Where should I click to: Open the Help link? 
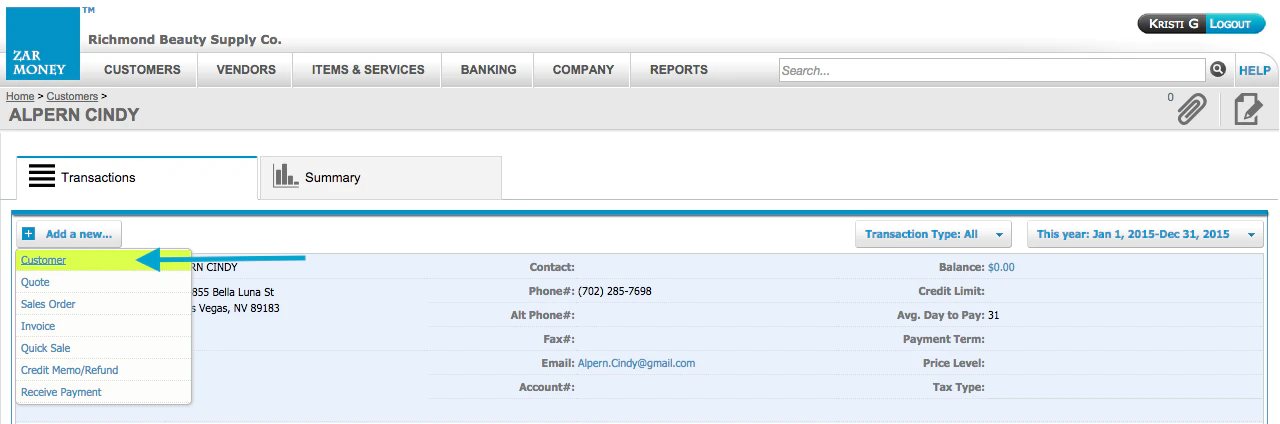(x=1255, y=70)
